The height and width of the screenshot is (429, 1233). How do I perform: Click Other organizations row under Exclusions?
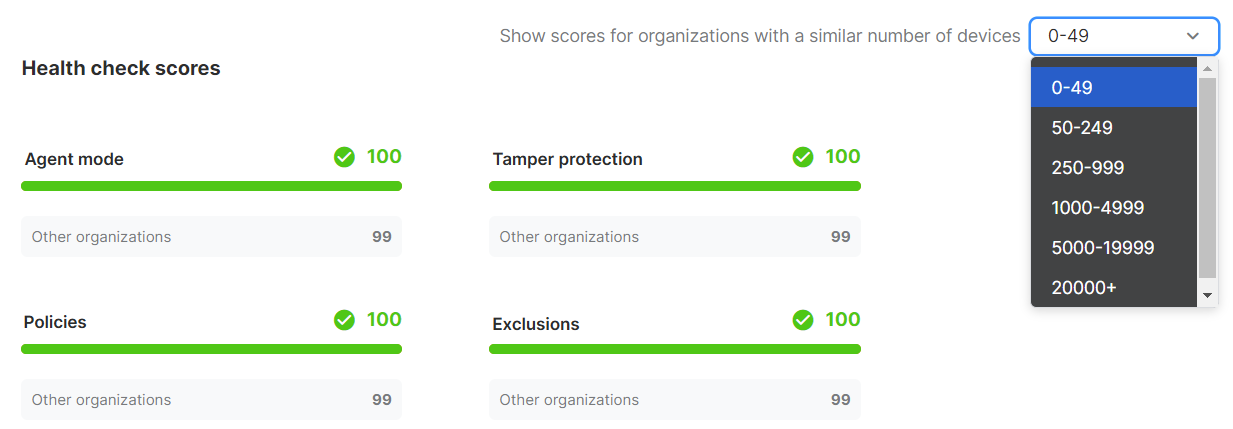(674, 400)
